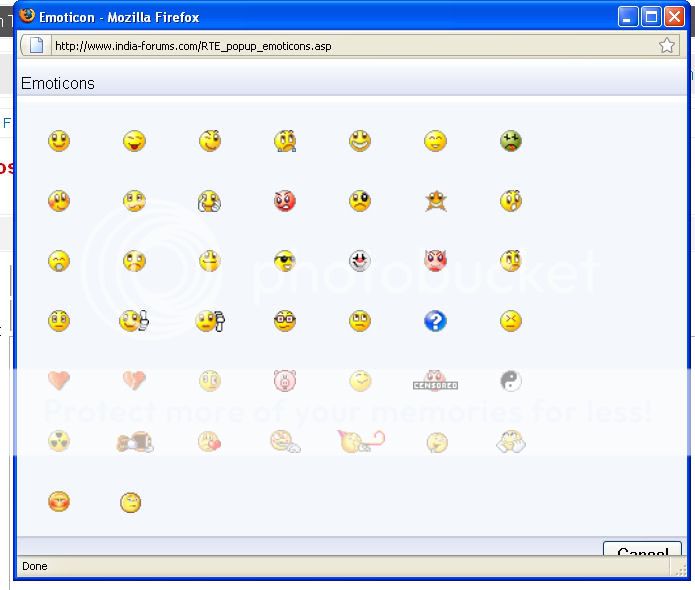The image size is (695, 590).
Task: Pick the red devil emoticon
Action: click(435, 262)
